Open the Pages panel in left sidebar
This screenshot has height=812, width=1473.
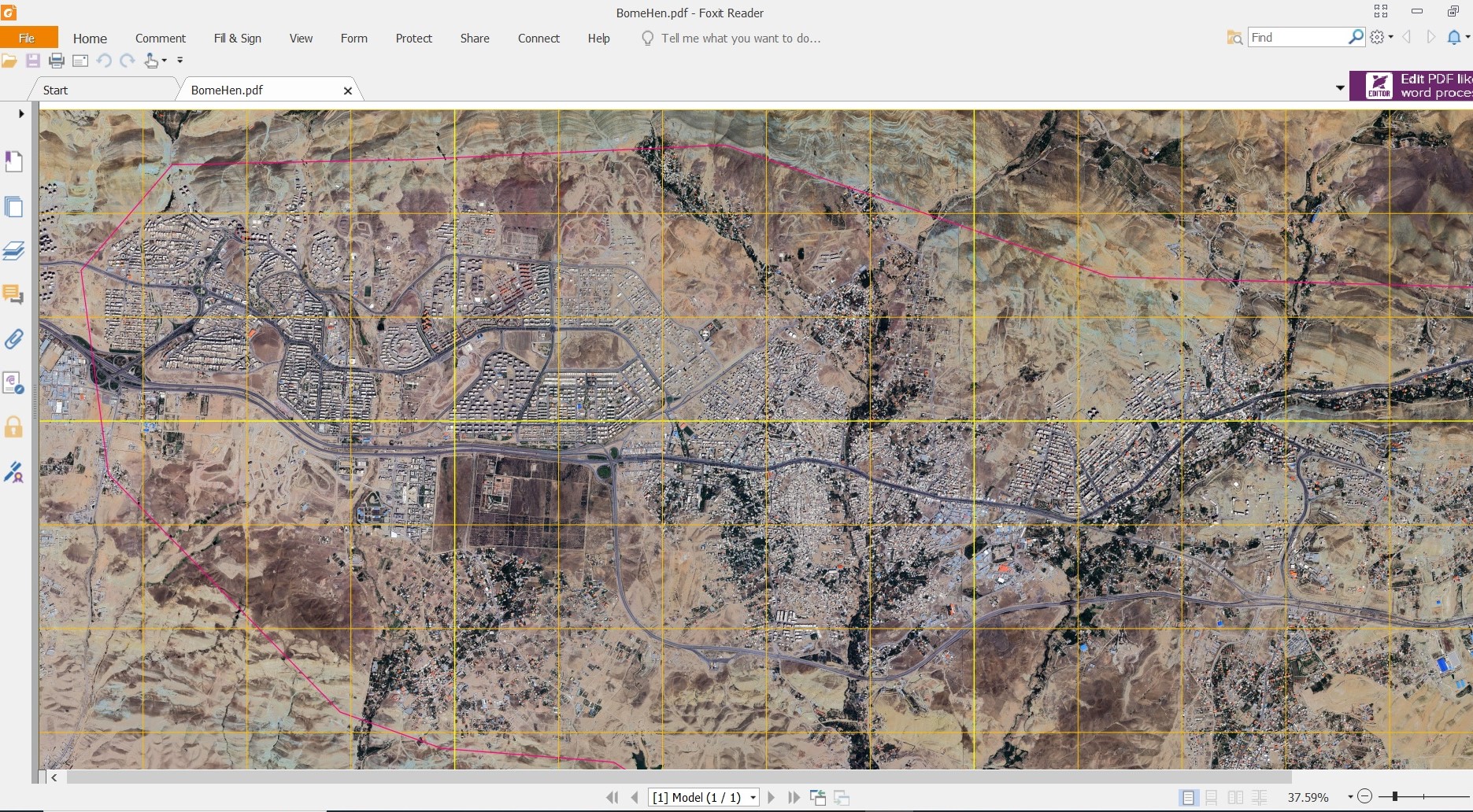[x=13, y=207]
